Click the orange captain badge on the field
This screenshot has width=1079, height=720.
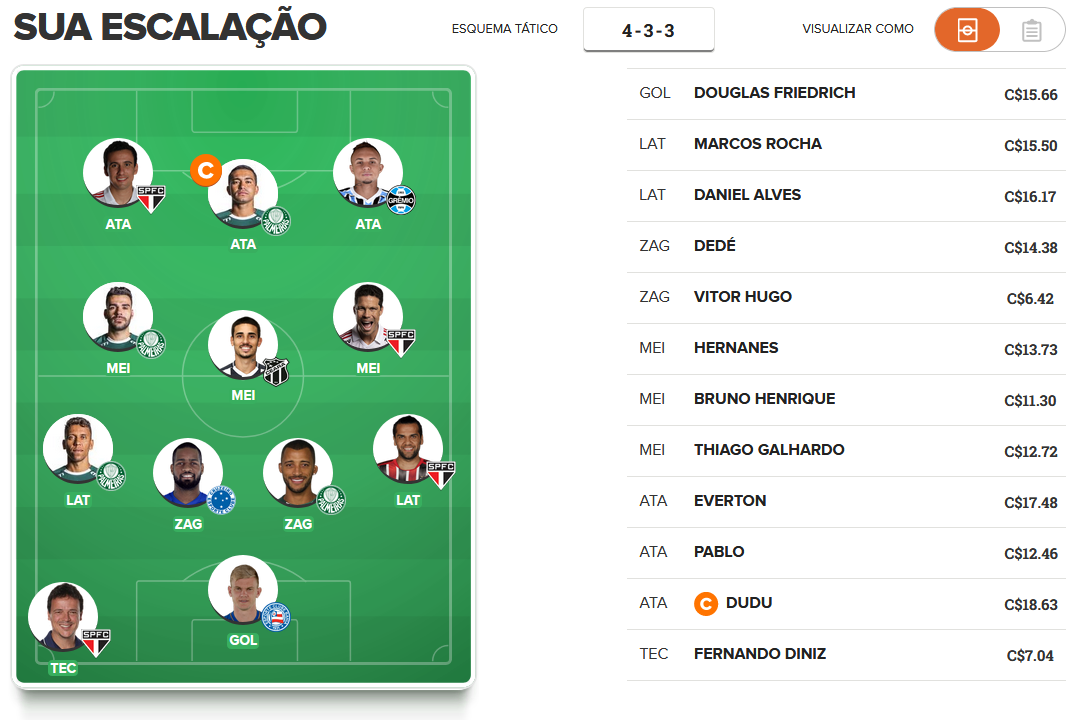(x=206, y=170)
